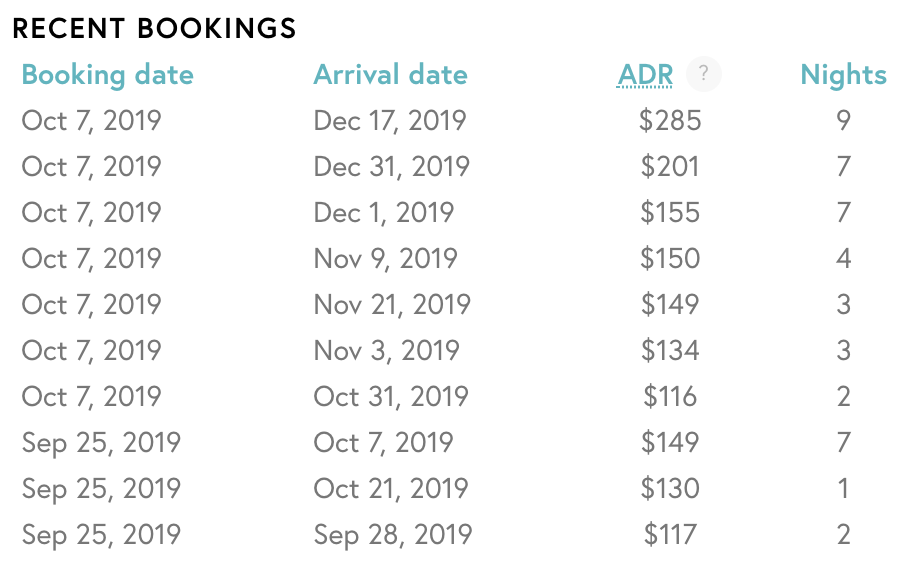This screenshot has width=900, height=578.
Task: Sort by the Arrival date column header
Action: 390,75
